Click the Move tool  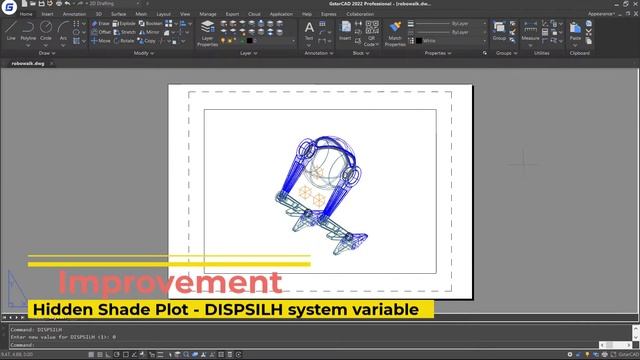click(100, 41)
